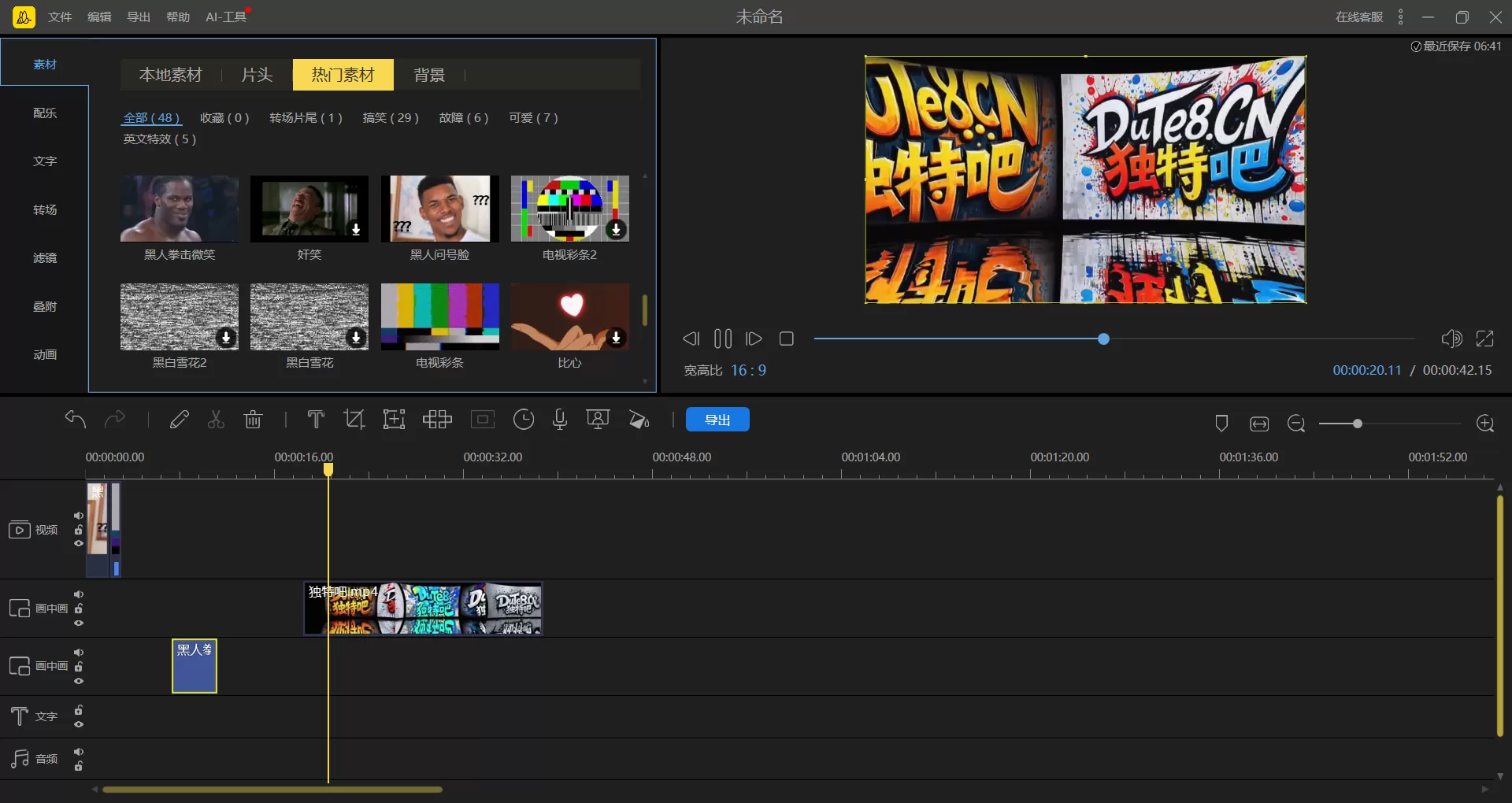This screenshot has width=1512, height=803.
Task: Open the three-dot more options menu
Action: coord(1400,17)
